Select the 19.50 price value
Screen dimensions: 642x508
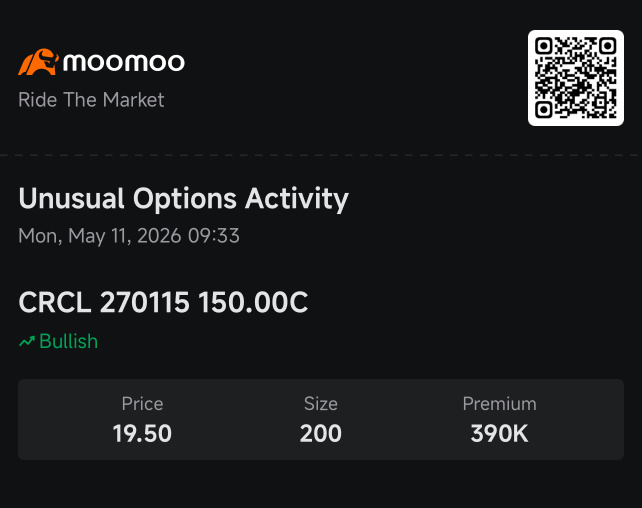tap(142, 433)
